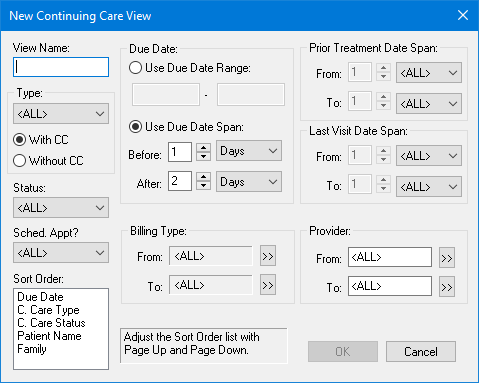Screen dimensions: 479x383
Task: Click the Before number field
Action: click(180, 152)
